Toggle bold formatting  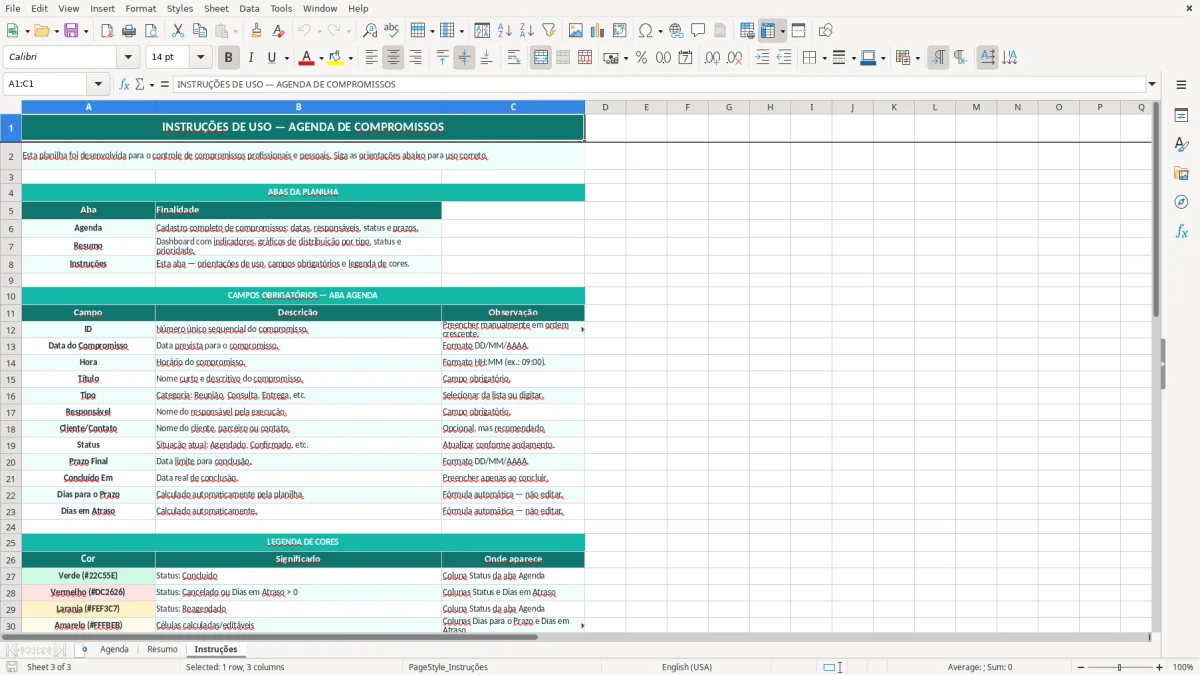pos(228,58)
